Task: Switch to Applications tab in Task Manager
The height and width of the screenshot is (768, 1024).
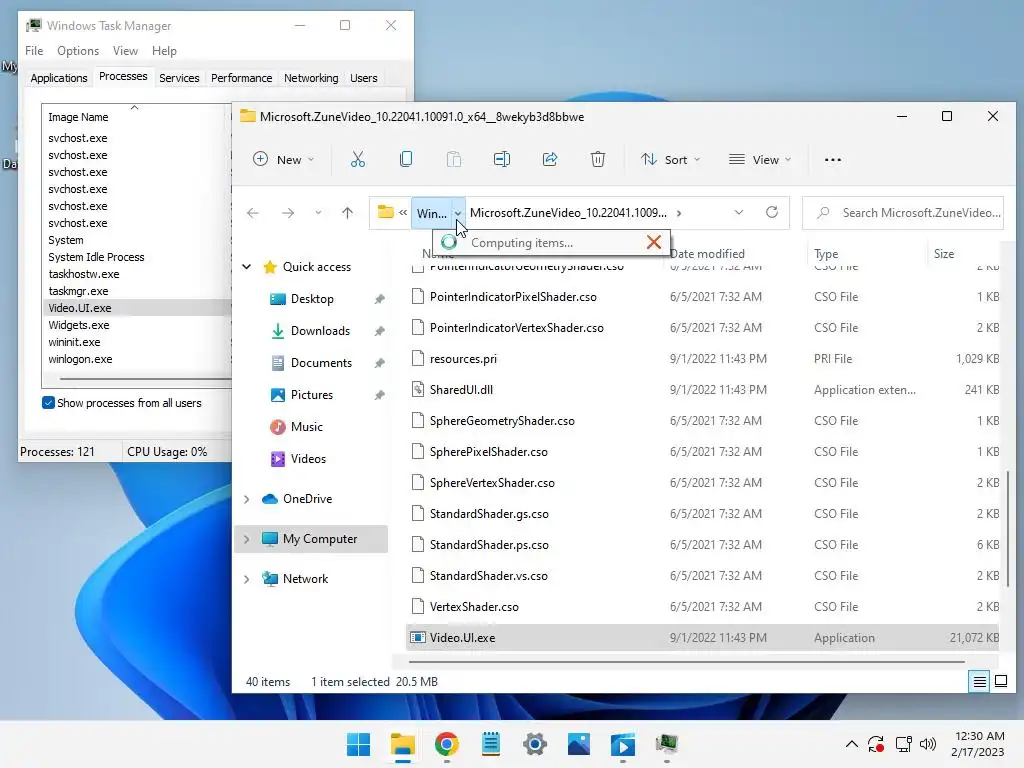Action: click(x=59, y=78)
